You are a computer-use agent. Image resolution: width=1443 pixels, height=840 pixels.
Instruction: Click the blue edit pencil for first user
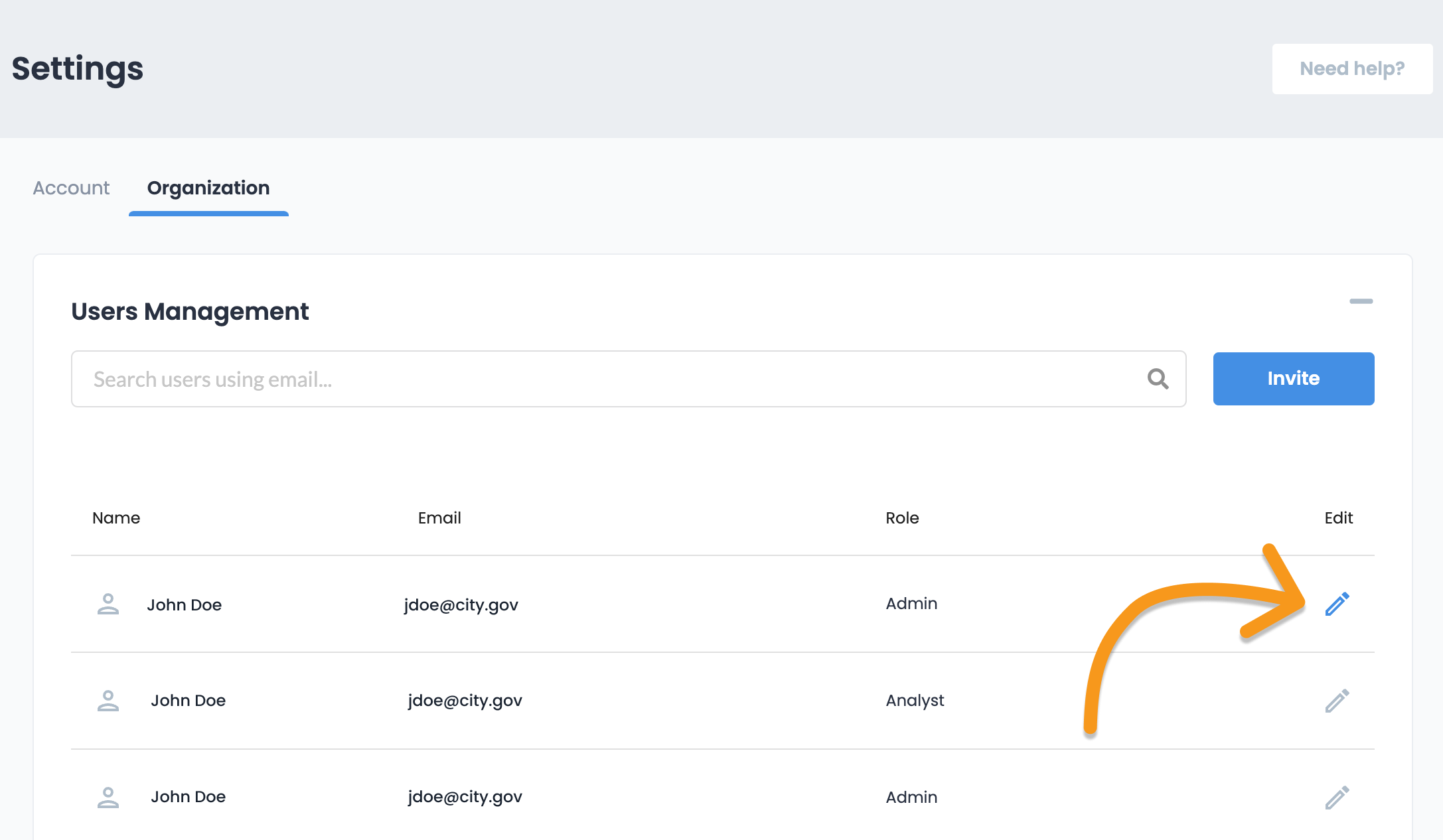coord(1337,604)
